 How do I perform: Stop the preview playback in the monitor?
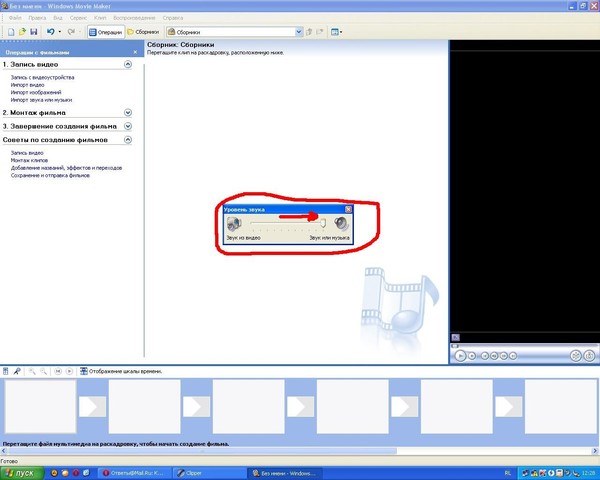472,356
